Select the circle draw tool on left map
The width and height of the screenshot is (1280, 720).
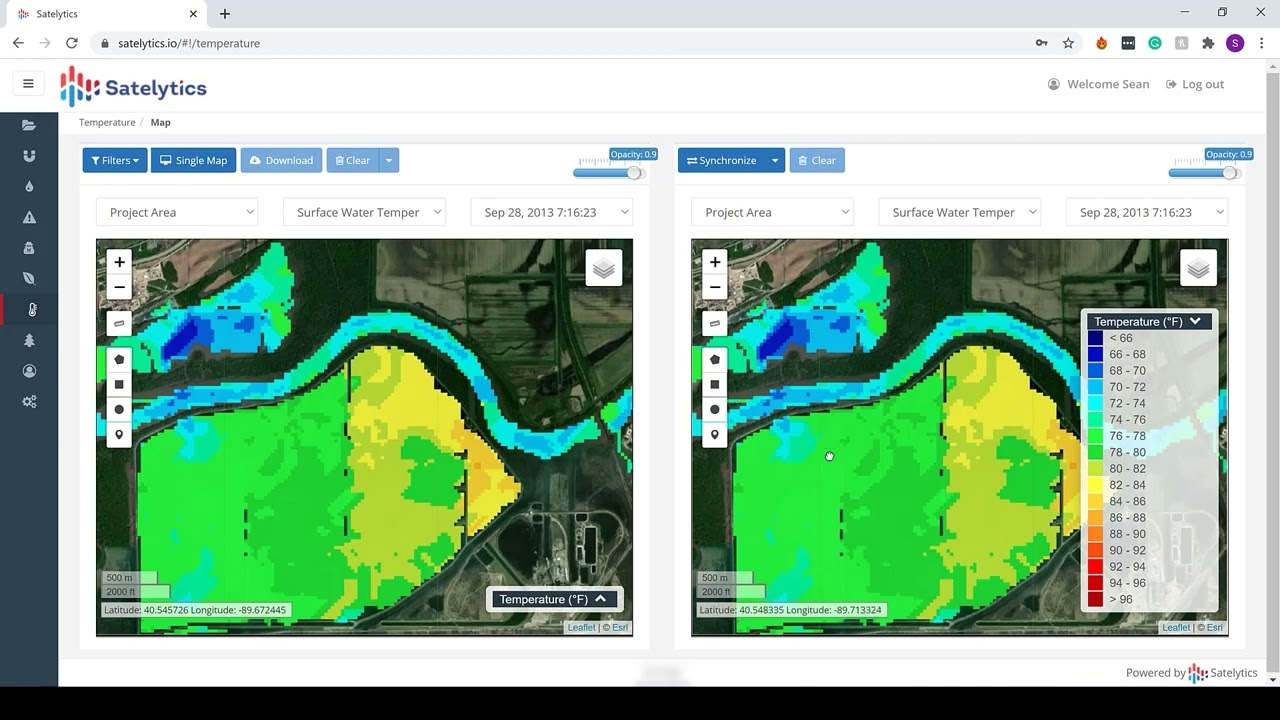(x=119, y=409)
